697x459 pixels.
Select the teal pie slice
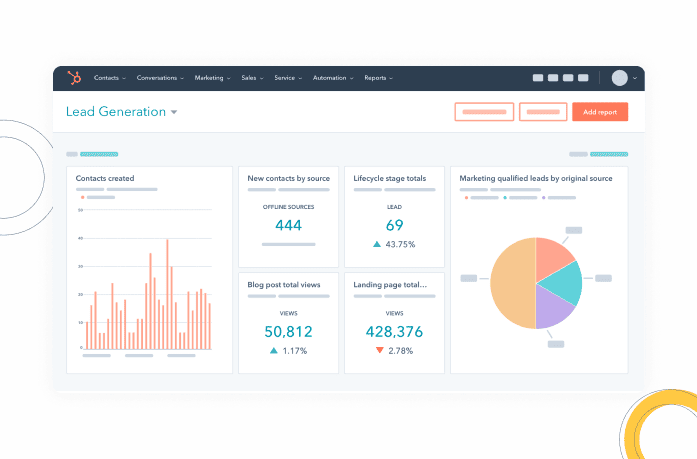coord(564,283)
